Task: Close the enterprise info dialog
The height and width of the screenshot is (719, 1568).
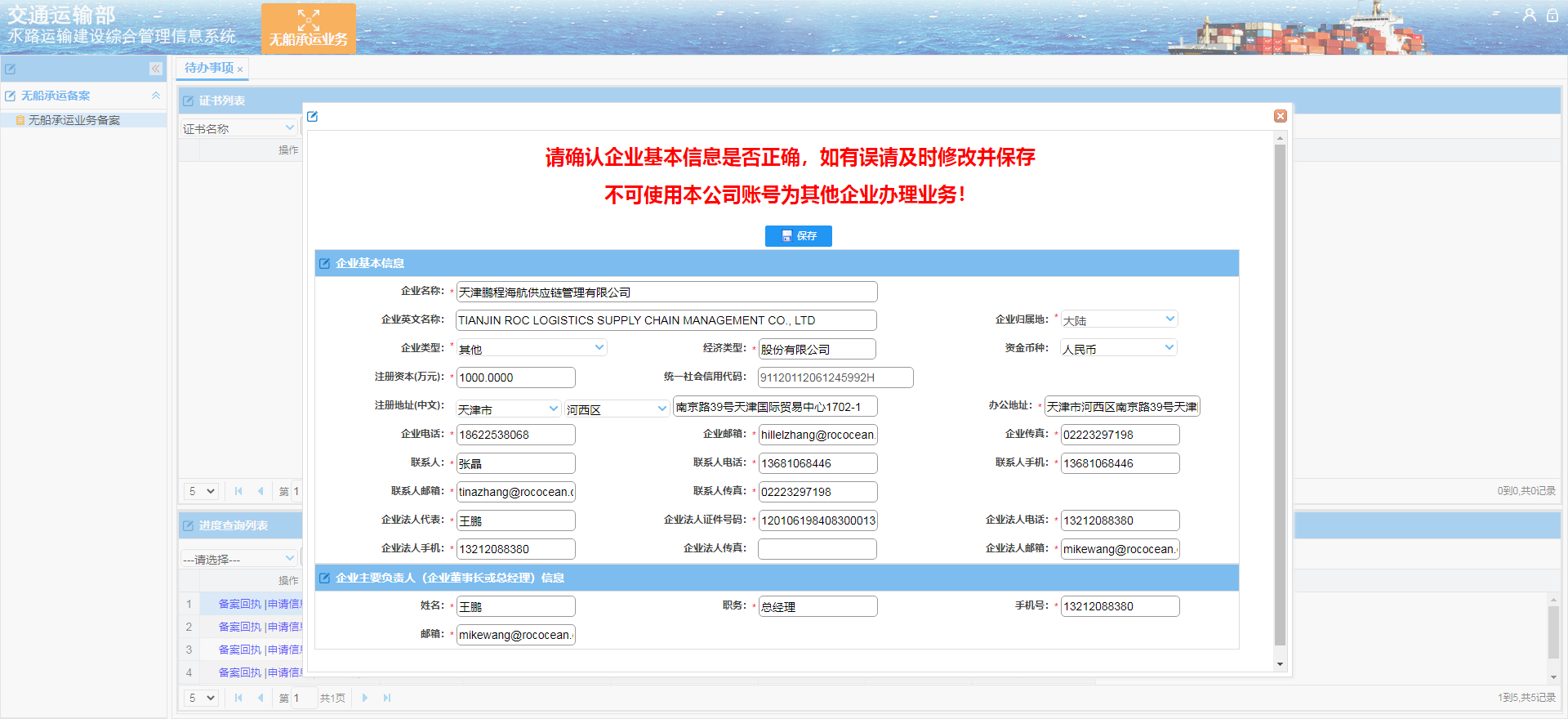Action: coord(1281,116)
